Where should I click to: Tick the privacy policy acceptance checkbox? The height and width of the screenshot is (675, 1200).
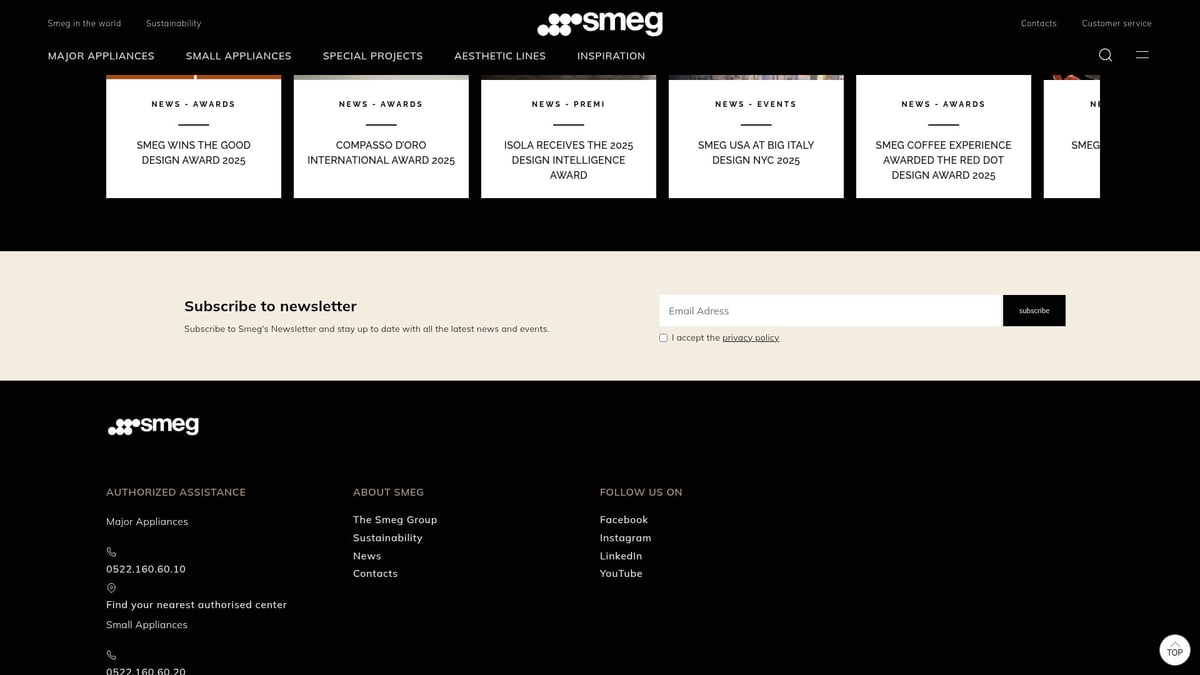click(x=663, y=338)
